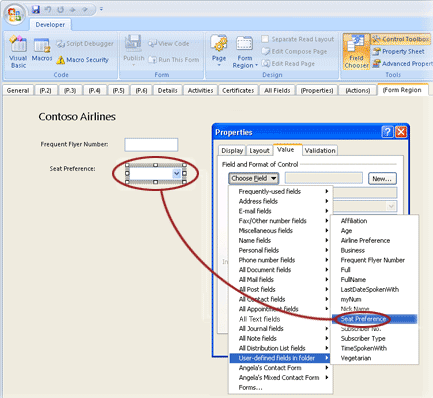
Task: Open the Seat Preference combo box arrow
Action: (x=177, y=173)
